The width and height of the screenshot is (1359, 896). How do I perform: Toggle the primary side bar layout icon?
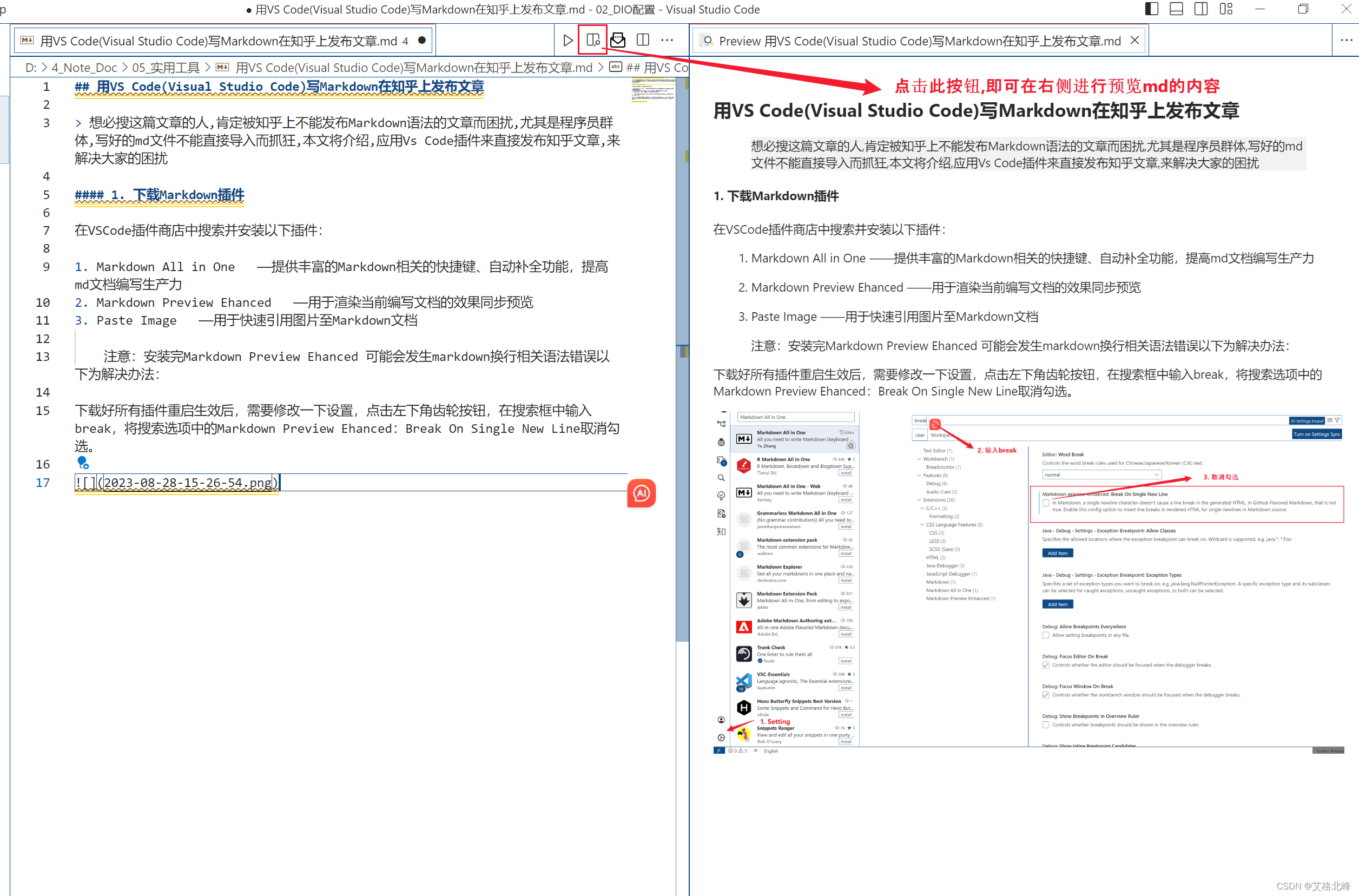click(x=1152, y=9)
